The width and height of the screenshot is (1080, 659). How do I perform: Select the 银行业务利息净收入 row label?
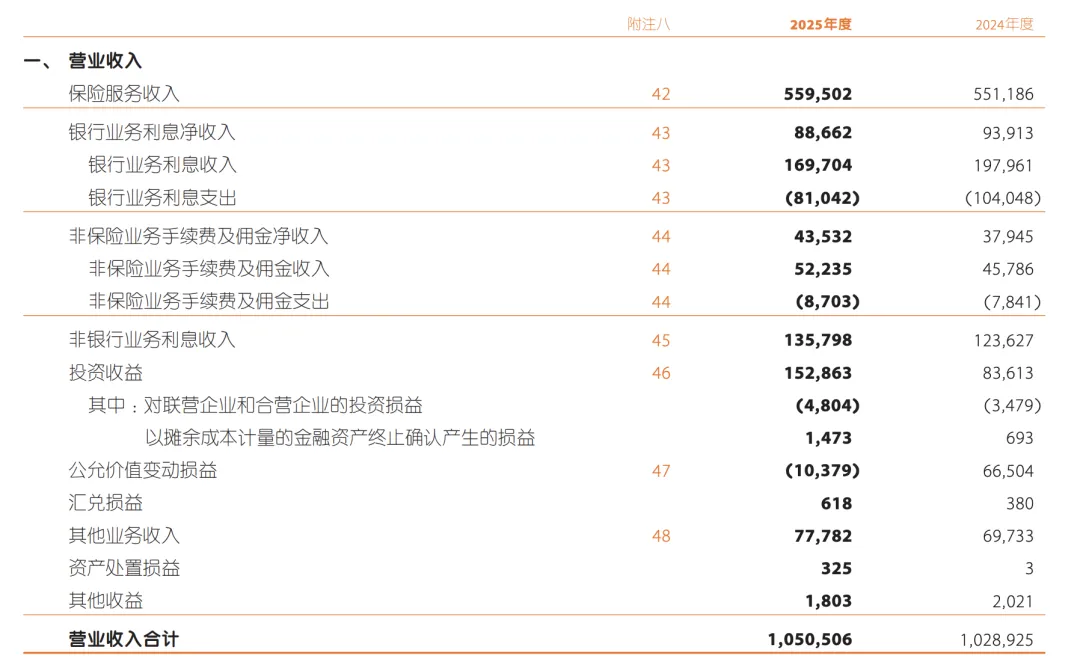coord(152,132)
